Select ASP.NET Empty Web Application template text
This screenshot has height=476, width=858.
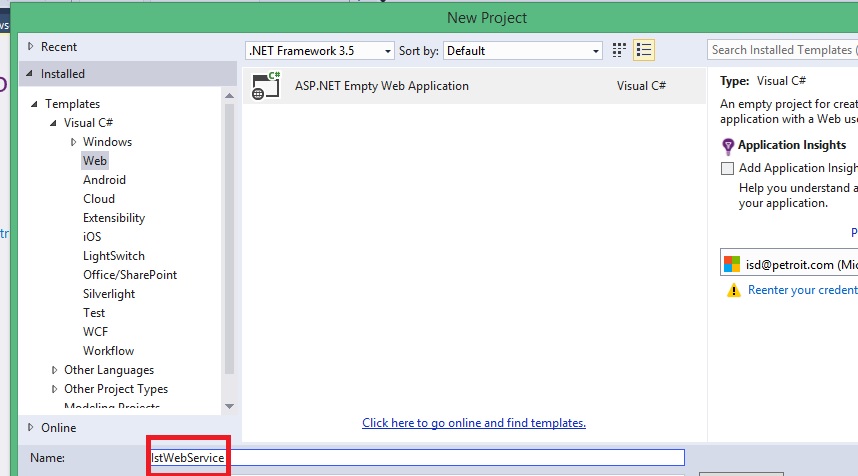point(382,86)
